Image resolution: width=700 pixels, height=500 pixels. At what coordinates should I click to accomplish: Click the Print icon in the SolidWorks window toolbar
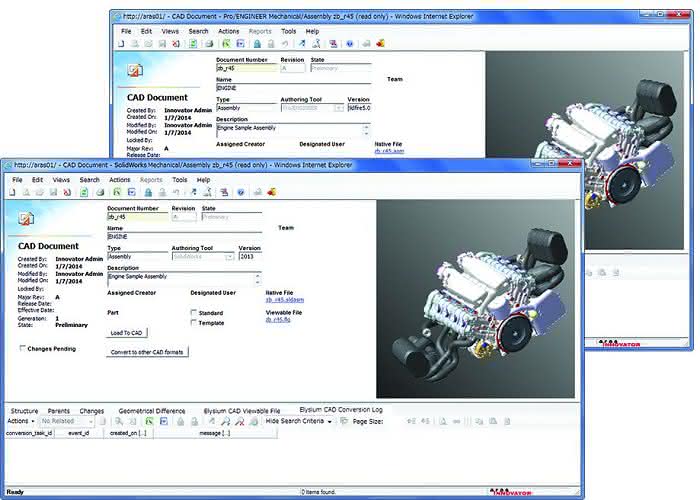(x=100, y=192)
